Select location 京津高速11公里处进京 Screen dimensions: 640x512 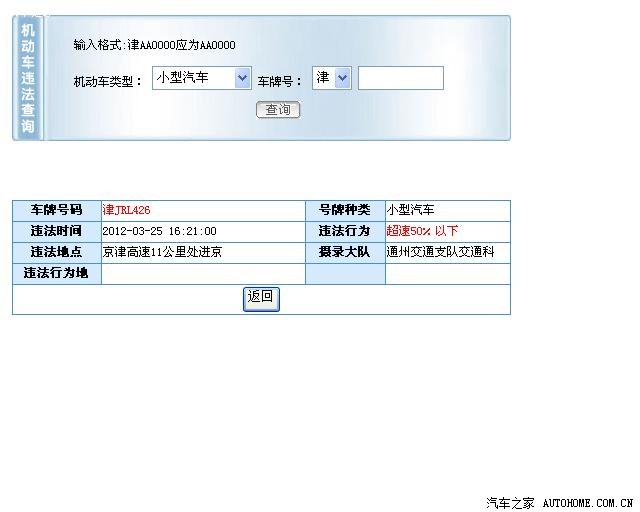click(162, 252)
